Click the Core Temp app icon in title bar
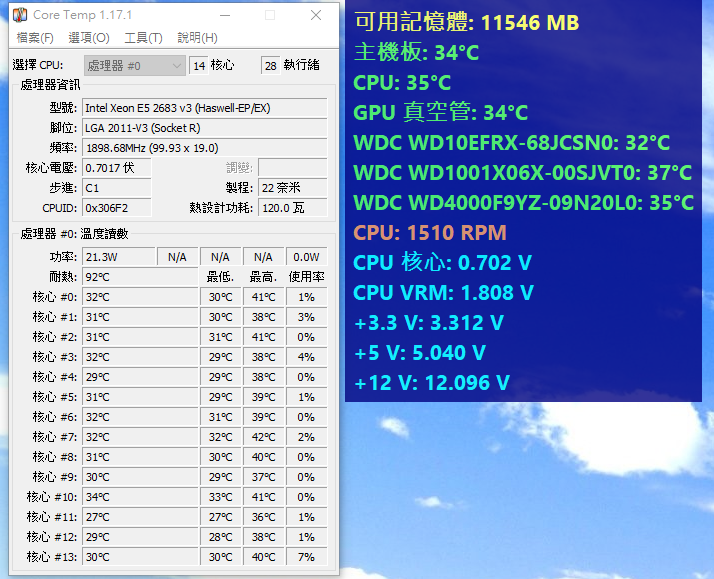 pos(20,15)
